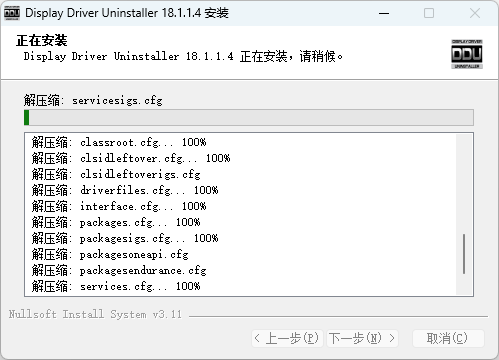Cancel installation with 取消(C) button
Screen dimensions: 499x360
(448, 338)
